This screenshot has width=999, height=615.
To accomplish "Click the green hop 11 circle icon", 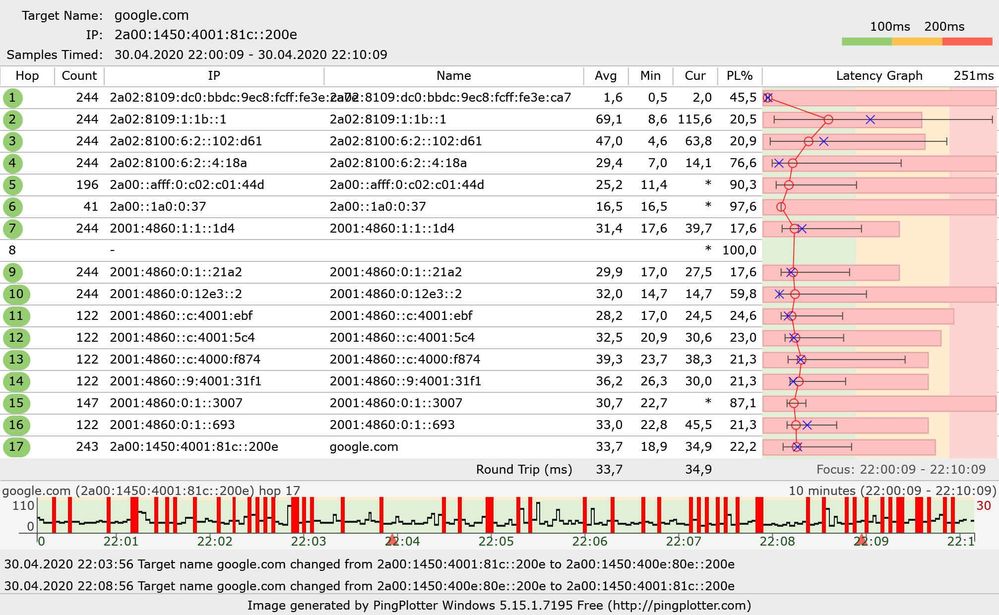I will click(15, 316).
